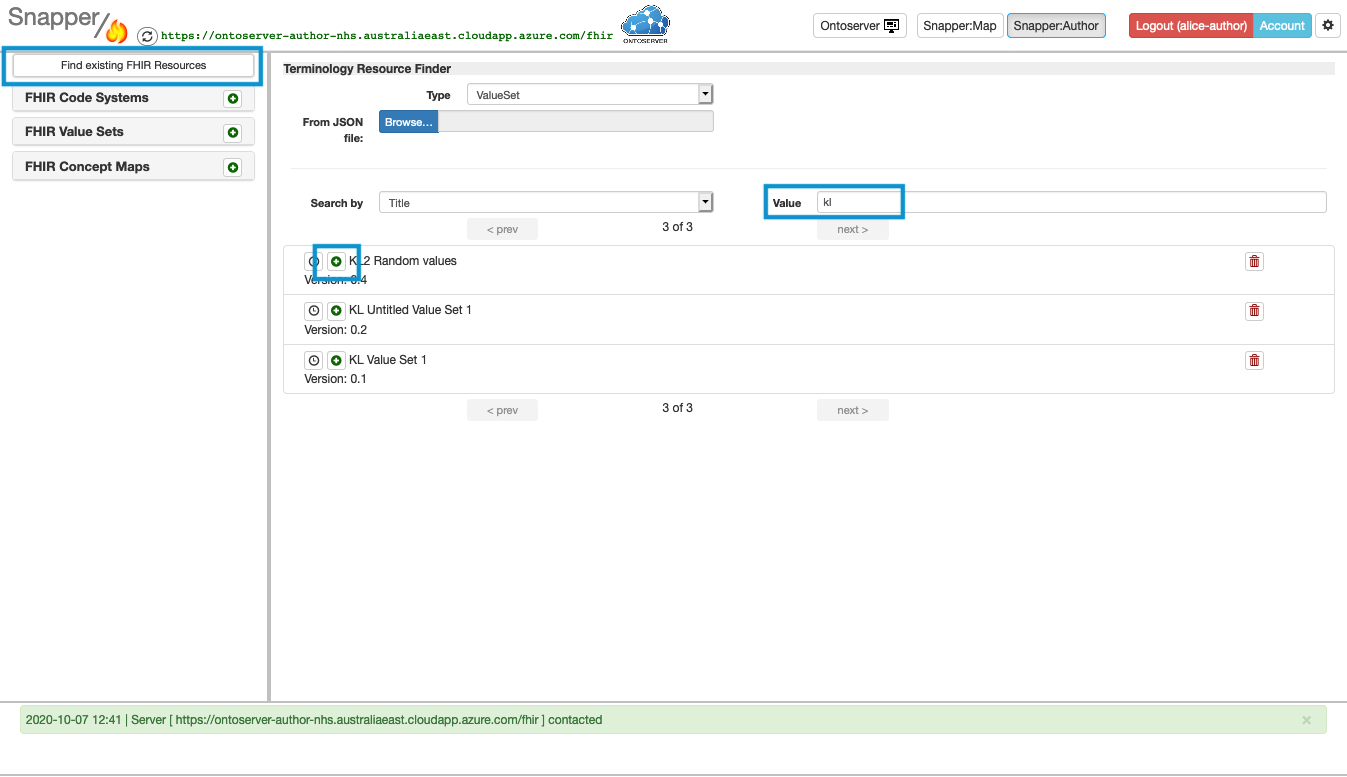Click bottom prev pagination button
This screenshot has width=1347, height=777.
502,410
